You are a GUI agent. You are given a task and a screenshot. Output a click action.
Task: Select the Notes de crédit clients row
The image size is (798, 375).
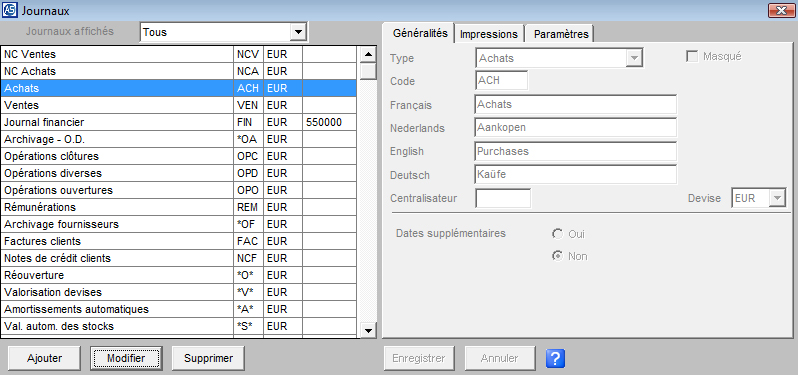179,258
